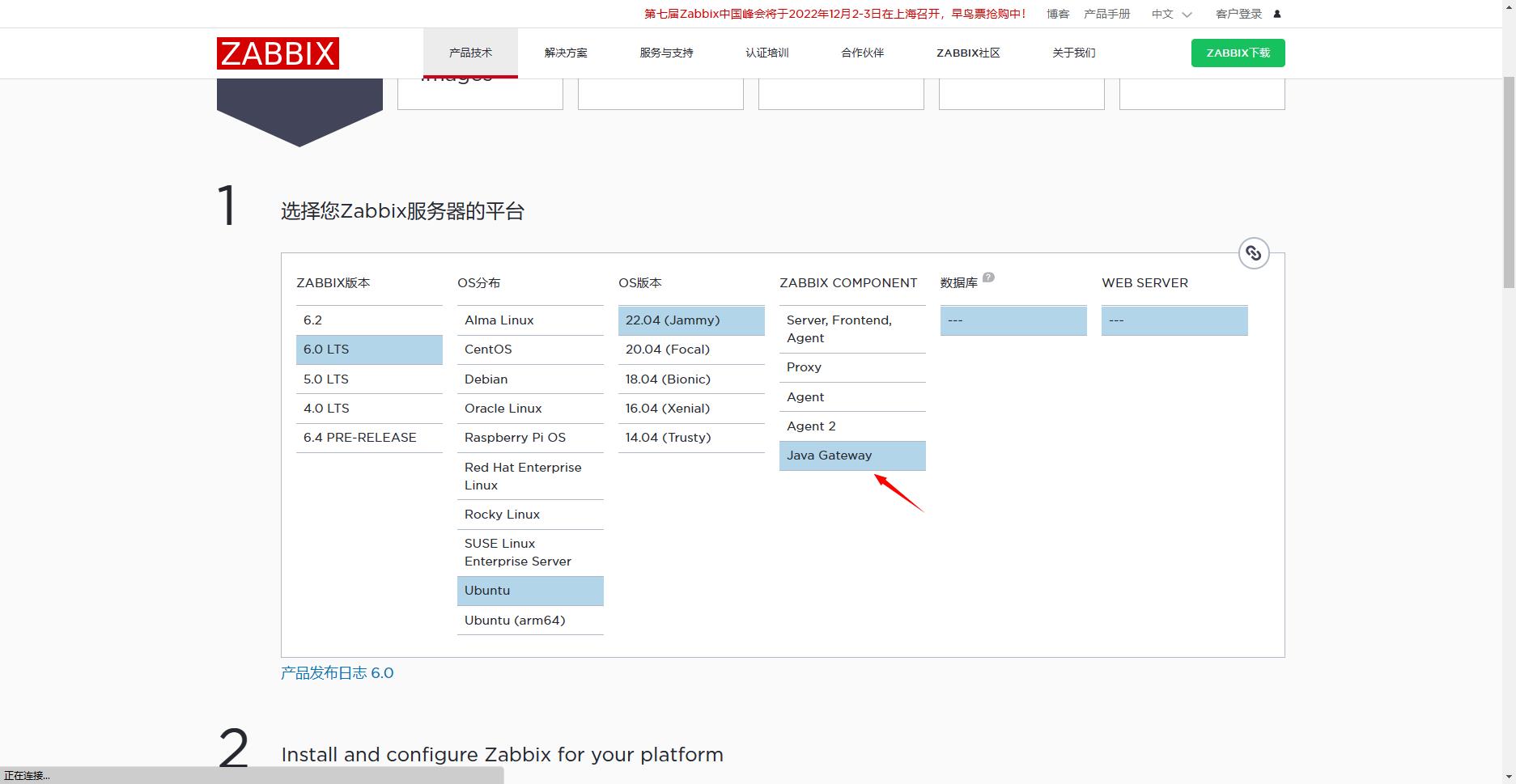This screenshot has width=1516, height=784.
Task: Click the user login person icon
Action: tap(1277, 14)
